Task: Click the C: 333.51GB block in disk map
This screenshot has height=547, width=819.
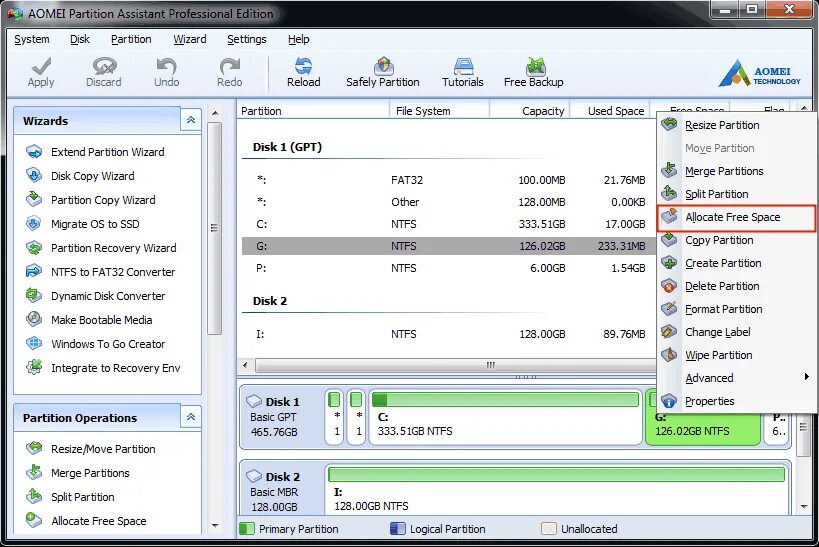Action: tap(505, 417)
